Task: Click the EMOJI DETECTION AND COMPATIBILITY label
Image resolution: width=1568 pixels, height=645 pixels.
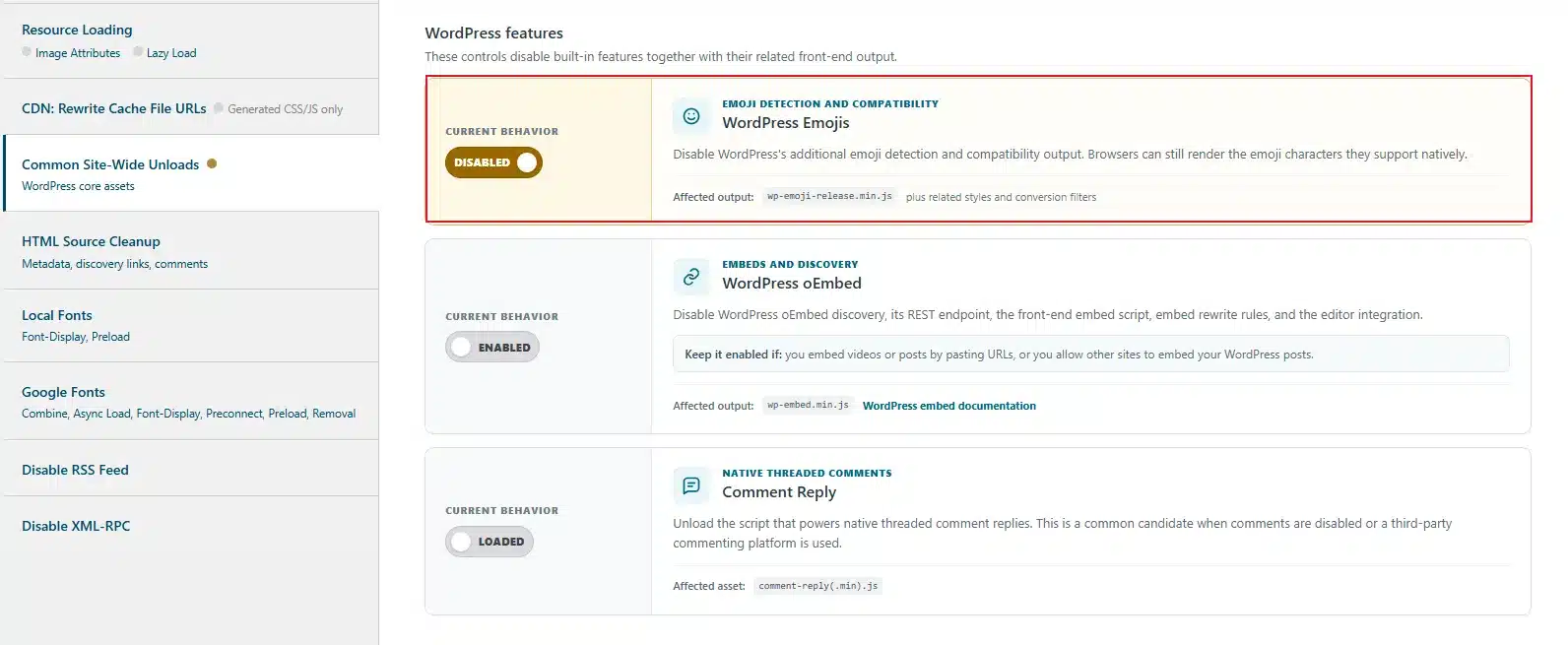Action: [830, 103]
